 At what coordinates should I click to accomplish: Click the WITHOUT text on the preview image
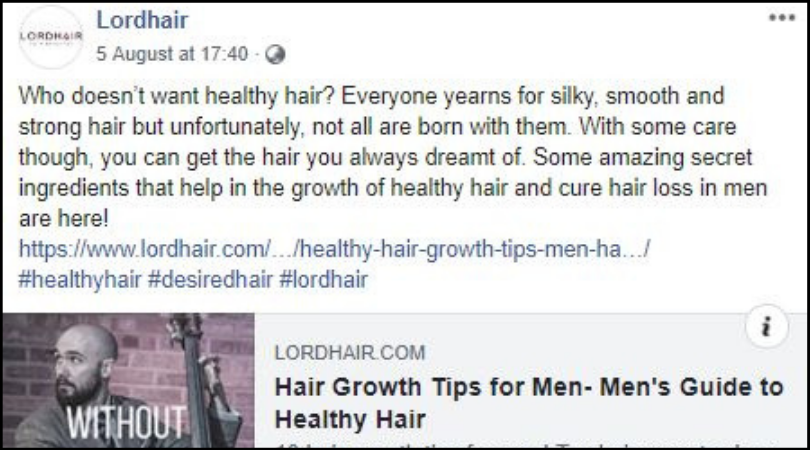127,423
